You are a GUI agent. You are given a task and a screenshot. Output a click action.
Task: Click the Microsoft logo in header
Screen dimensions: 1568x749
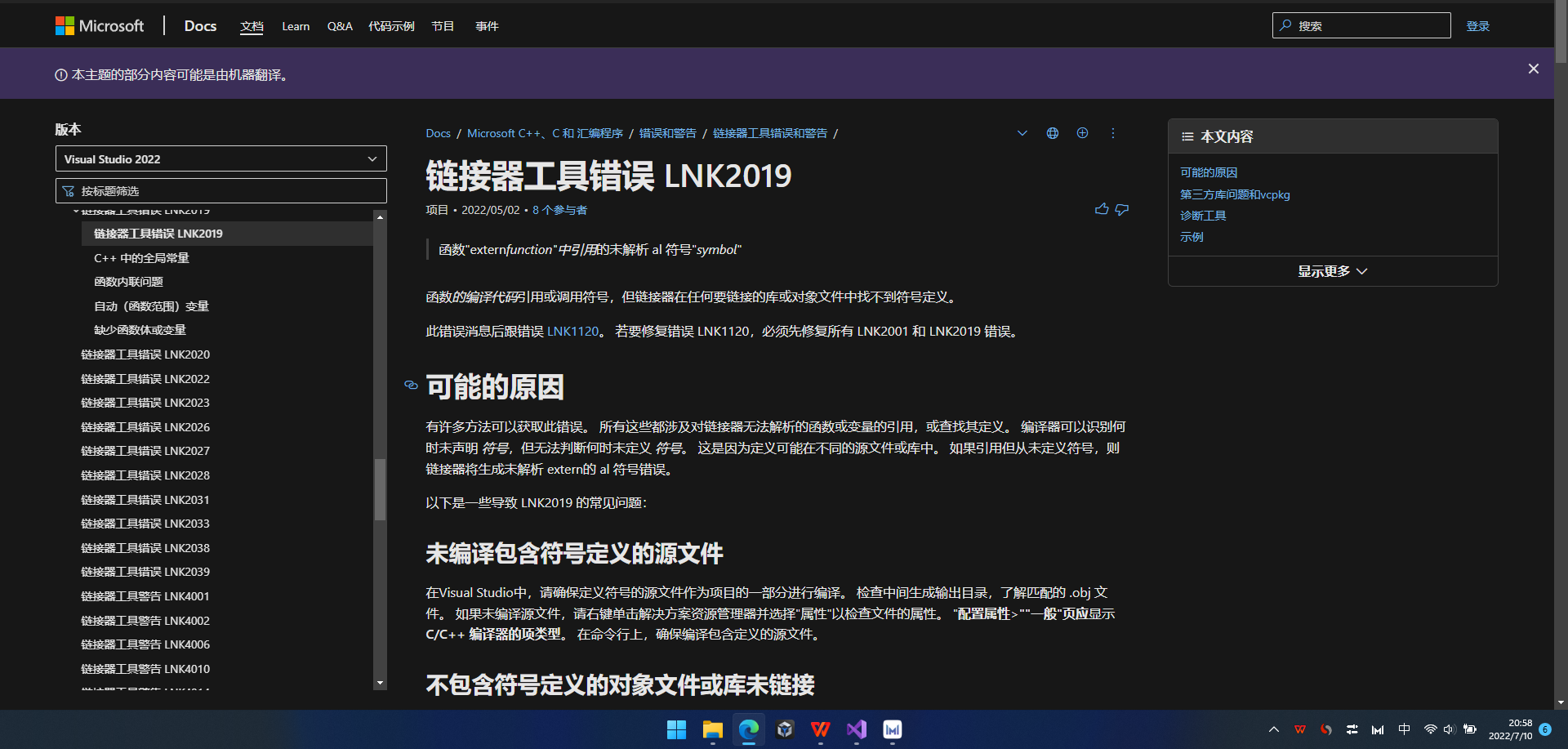[99, 26]
